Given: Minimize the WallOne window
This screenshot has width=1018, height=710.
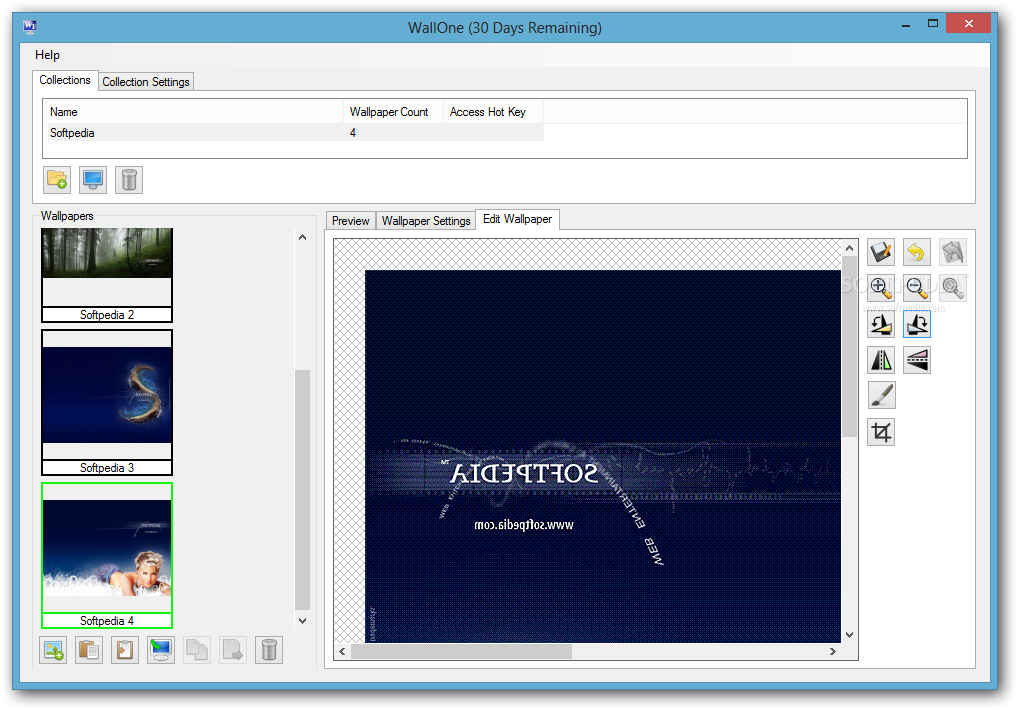Looking at the screenshot, I should point(906,25).
